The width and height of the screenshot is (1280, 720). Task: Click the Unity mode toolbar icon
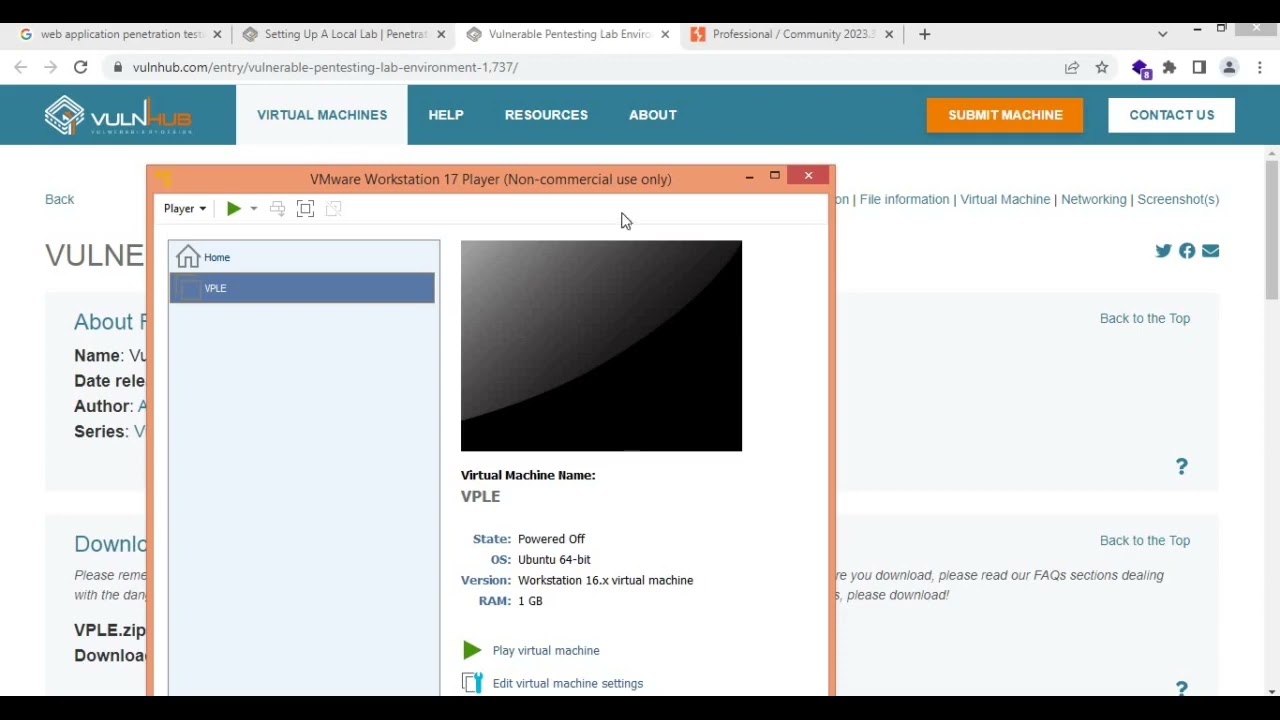coord(333,208)
